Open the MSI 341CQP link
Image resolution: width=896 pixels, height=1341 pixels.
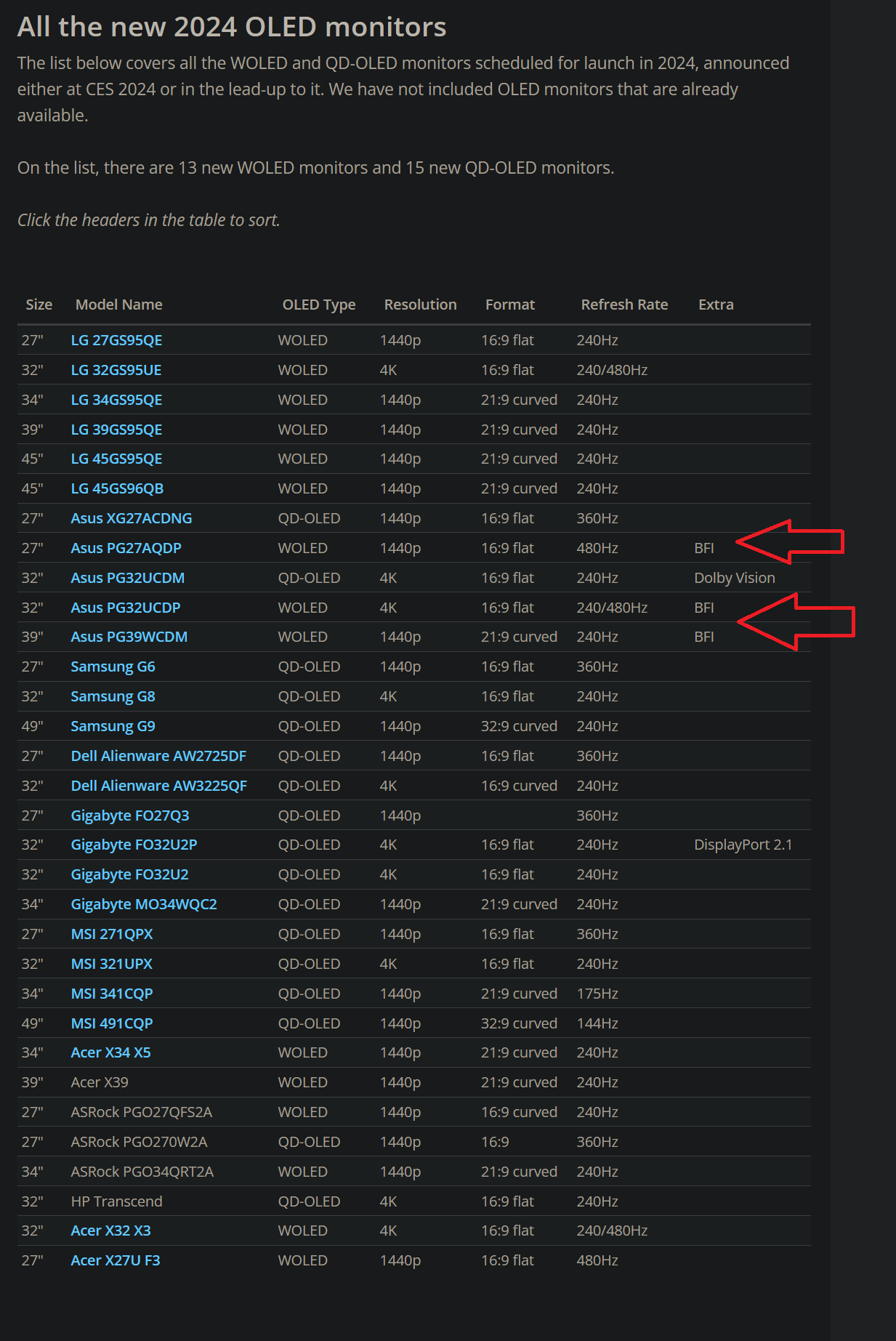coord(112,994)
